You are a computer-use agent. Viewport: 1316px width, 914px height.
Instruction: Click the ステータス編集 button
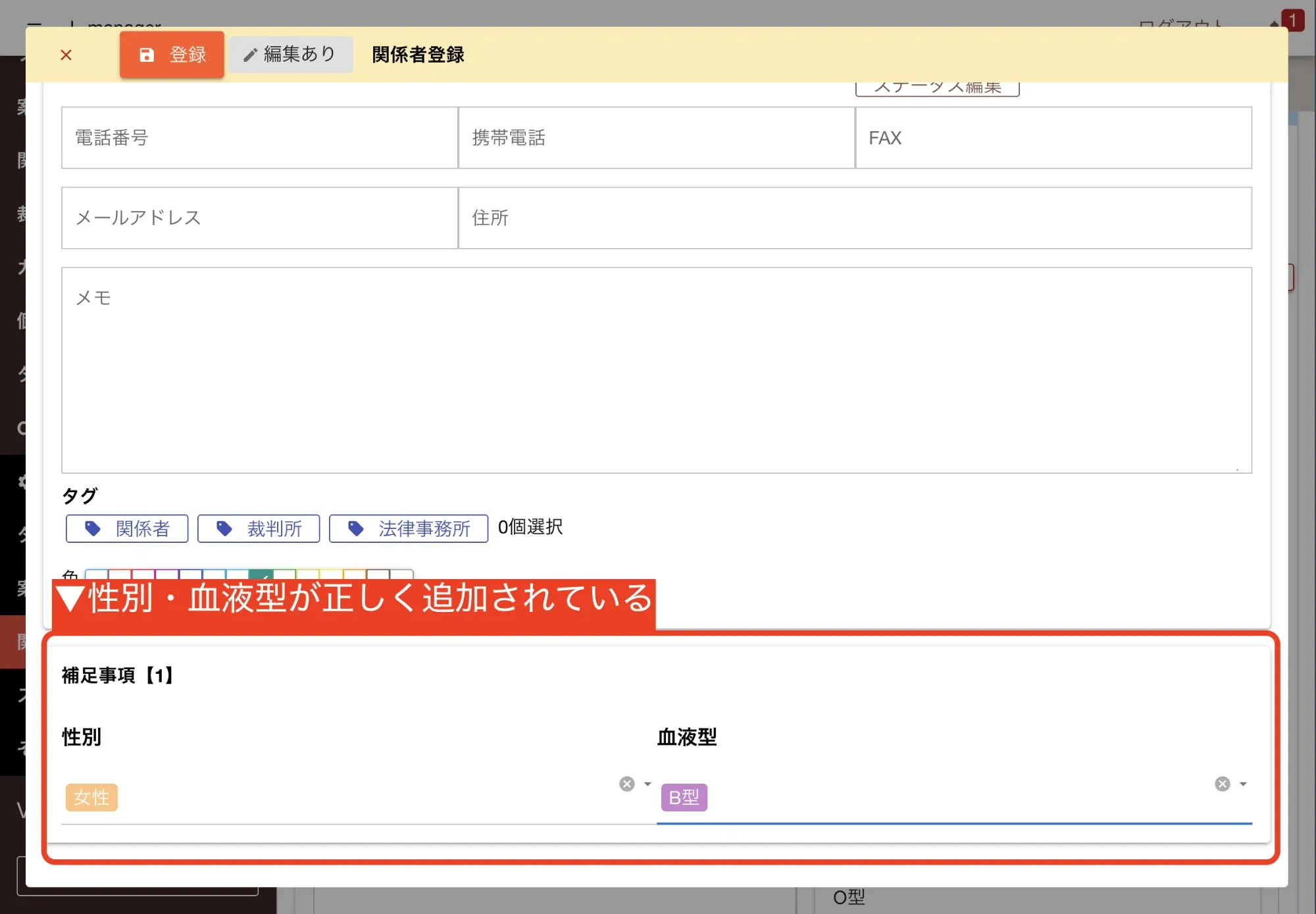[937, 88]
